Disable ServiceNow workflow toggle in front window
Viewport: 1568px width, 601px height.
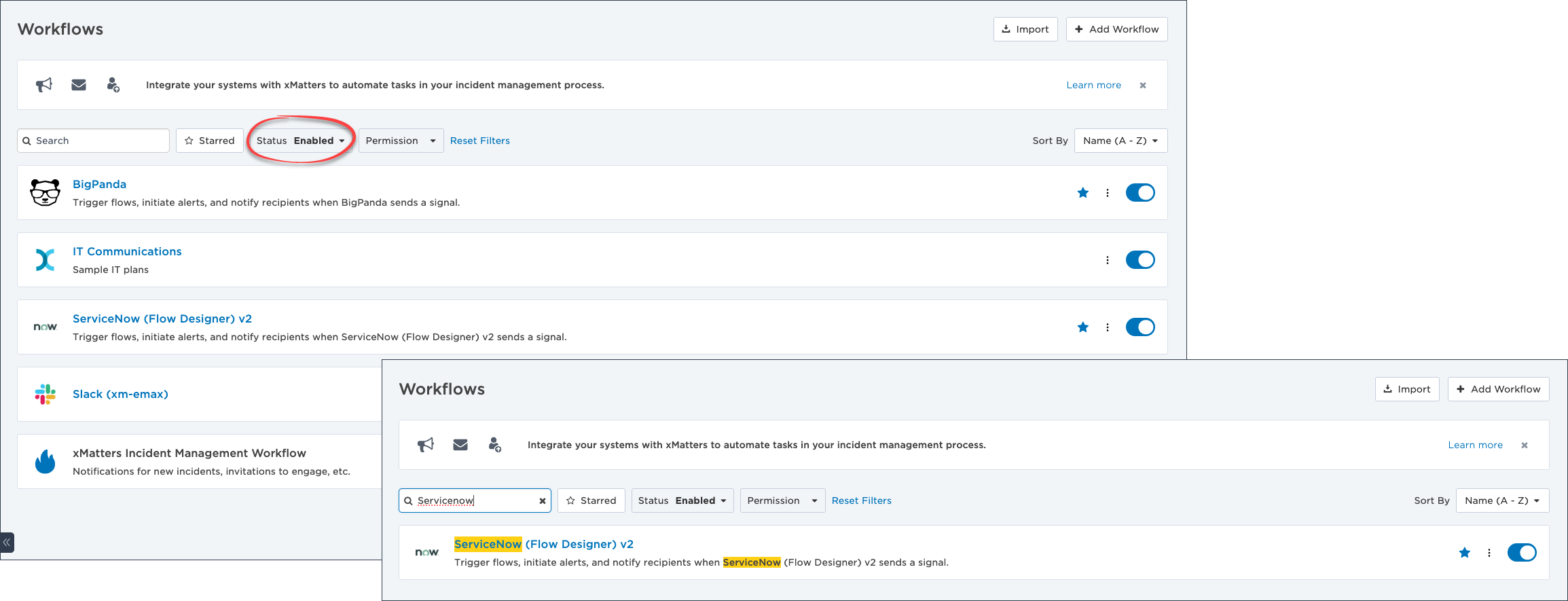[x=1522, y=553]
